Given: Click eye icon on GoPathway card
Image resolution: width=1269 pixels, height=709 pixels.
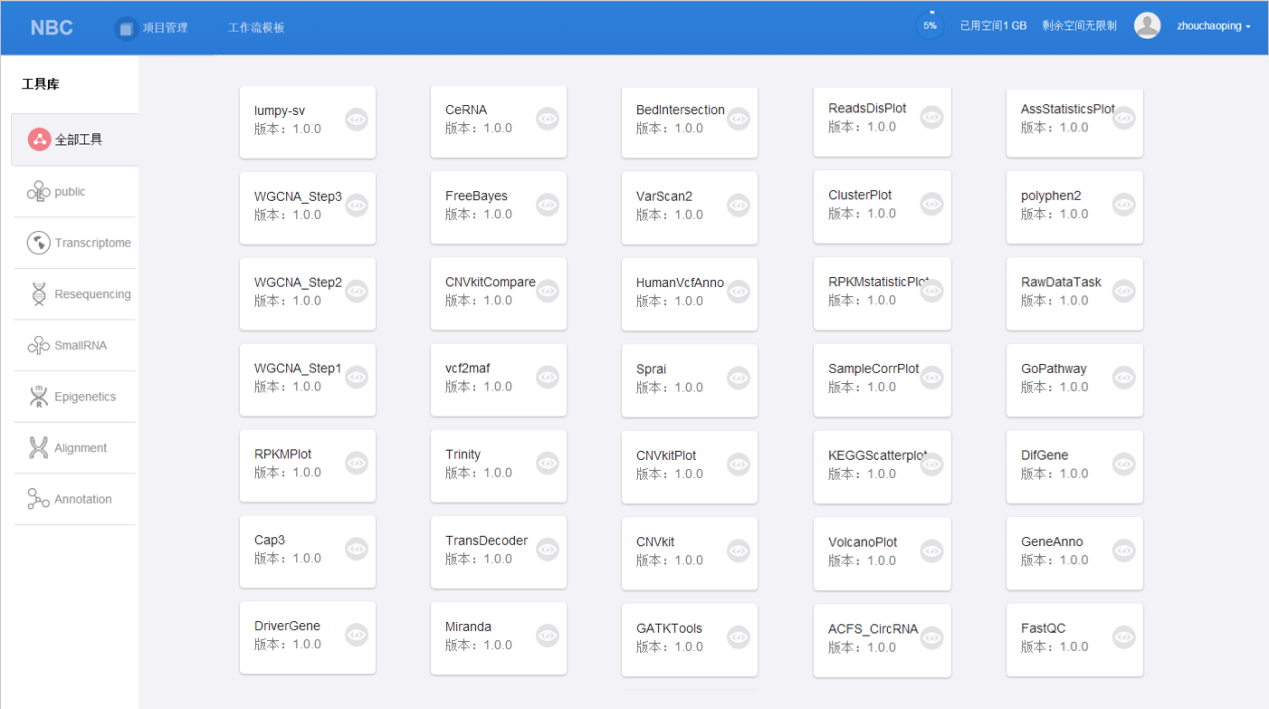Looking at the screenshot, I should click(x=1123, y=377).
